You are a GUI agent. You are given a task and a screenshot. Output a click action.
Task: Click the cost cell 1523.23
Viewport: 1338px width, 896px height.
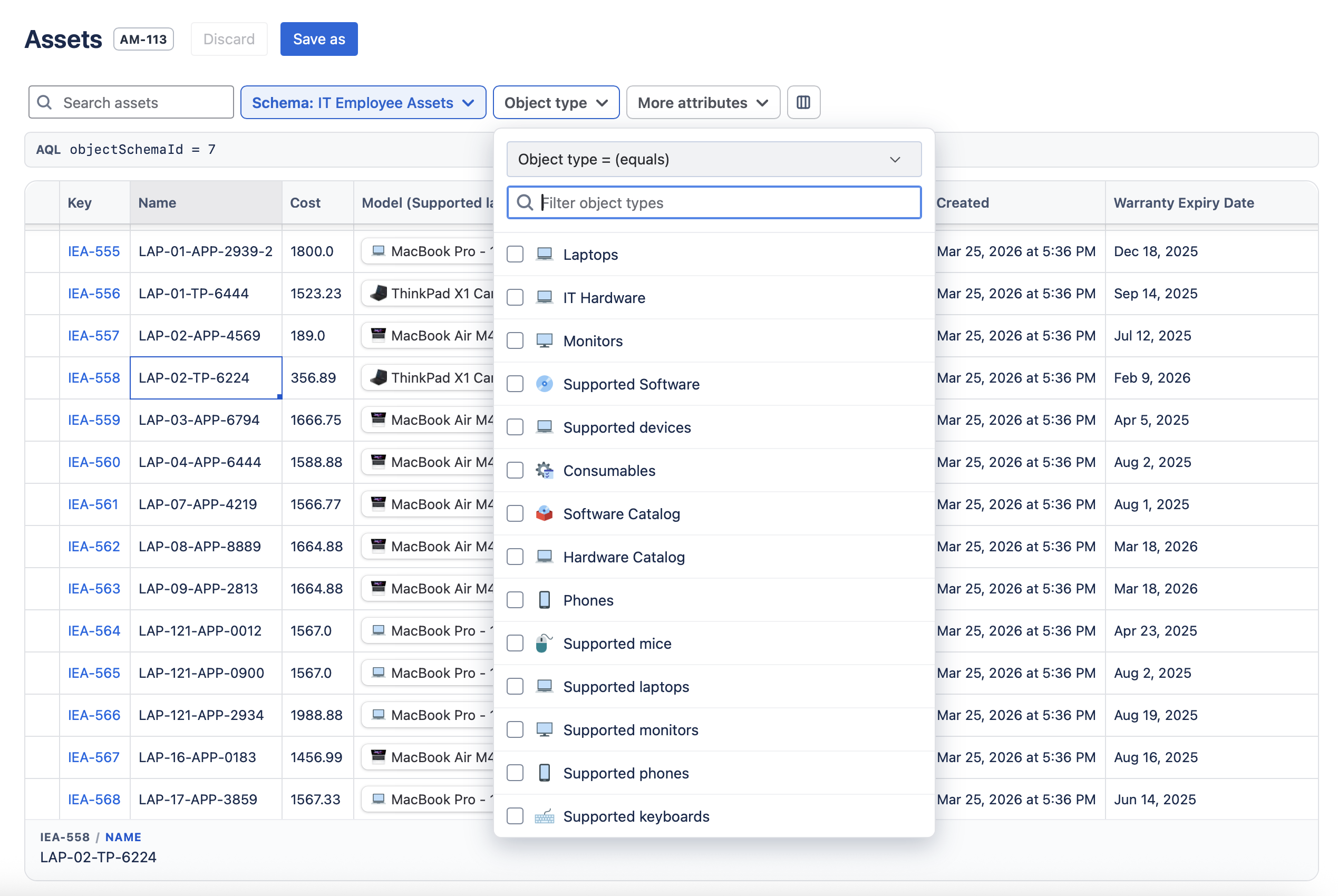pos(318,293)
